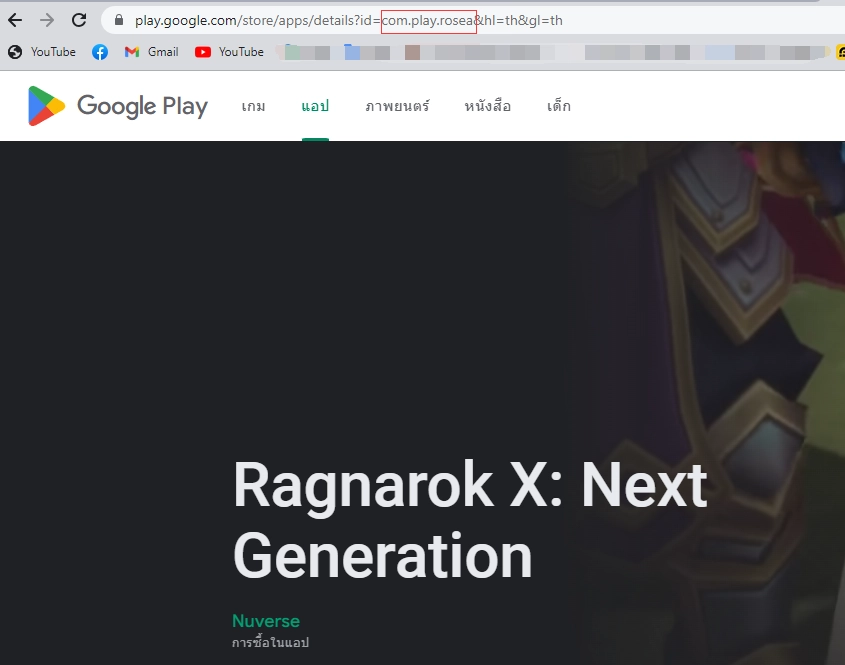Open the Facebook bookmark icon
The image size is (845, 665).
click(100, 52)
